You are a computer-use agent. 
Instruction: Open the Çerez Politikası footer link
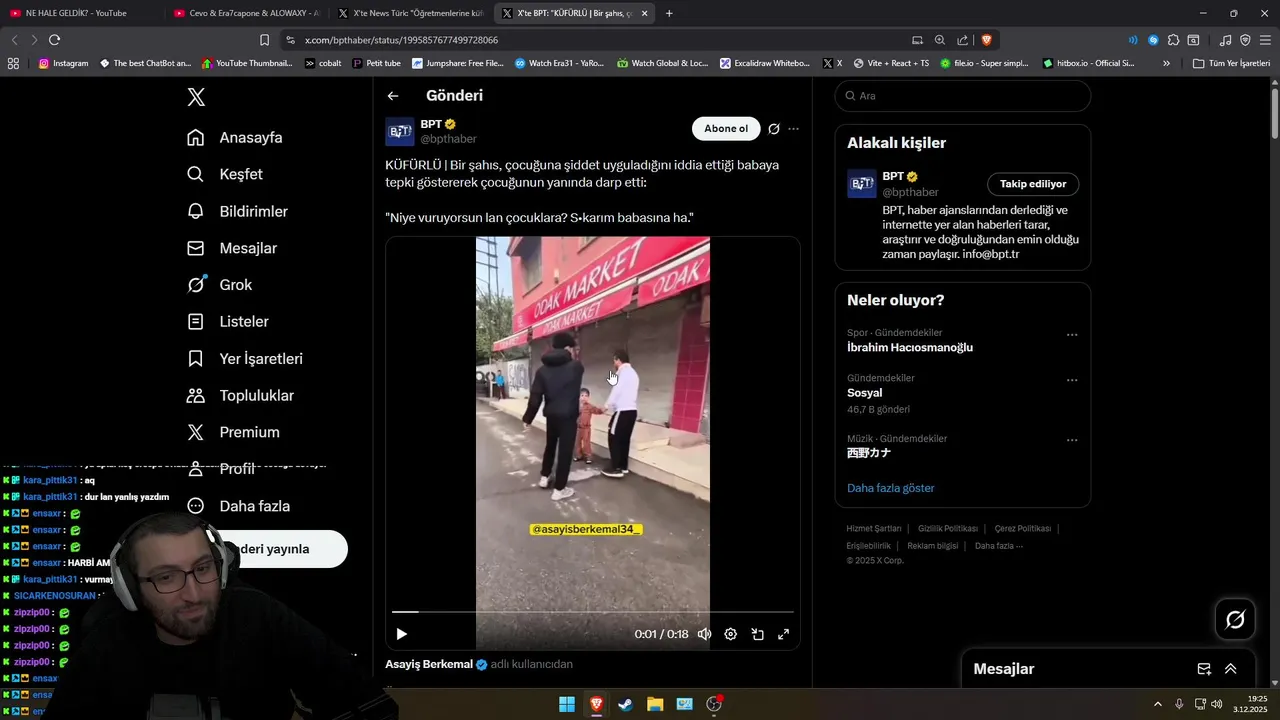coord(1022,528)
